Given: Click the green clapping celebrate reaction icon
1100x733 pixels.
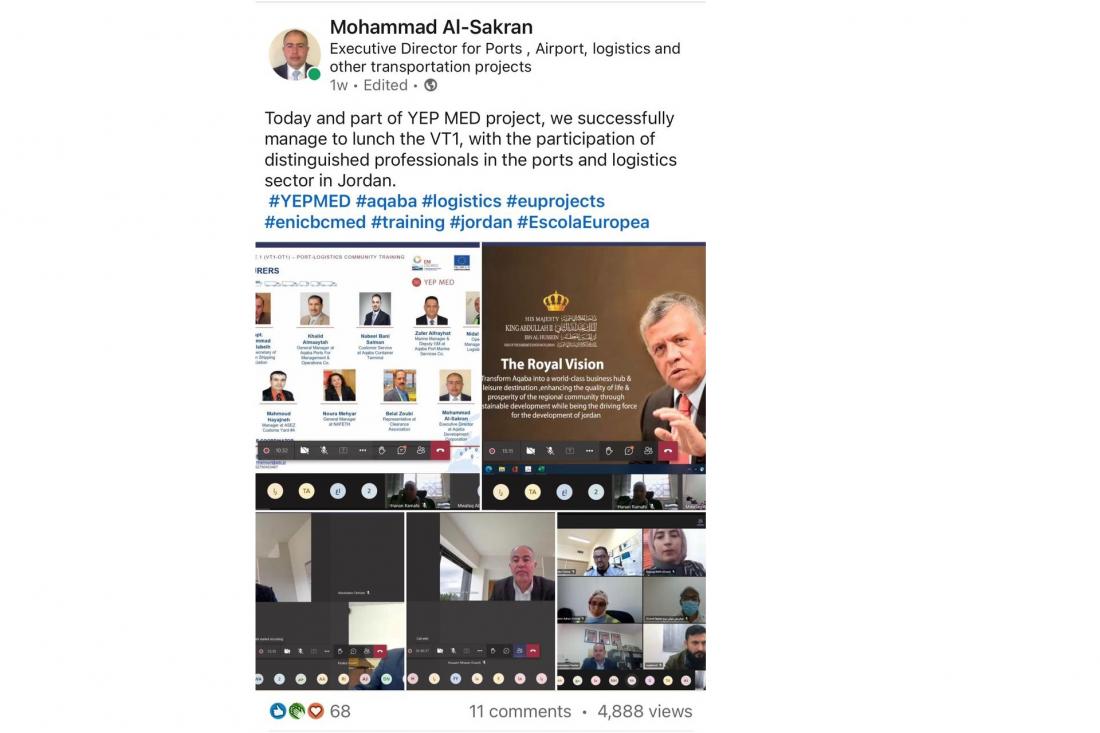Looking at the screenshot, I should pos(297,711).
